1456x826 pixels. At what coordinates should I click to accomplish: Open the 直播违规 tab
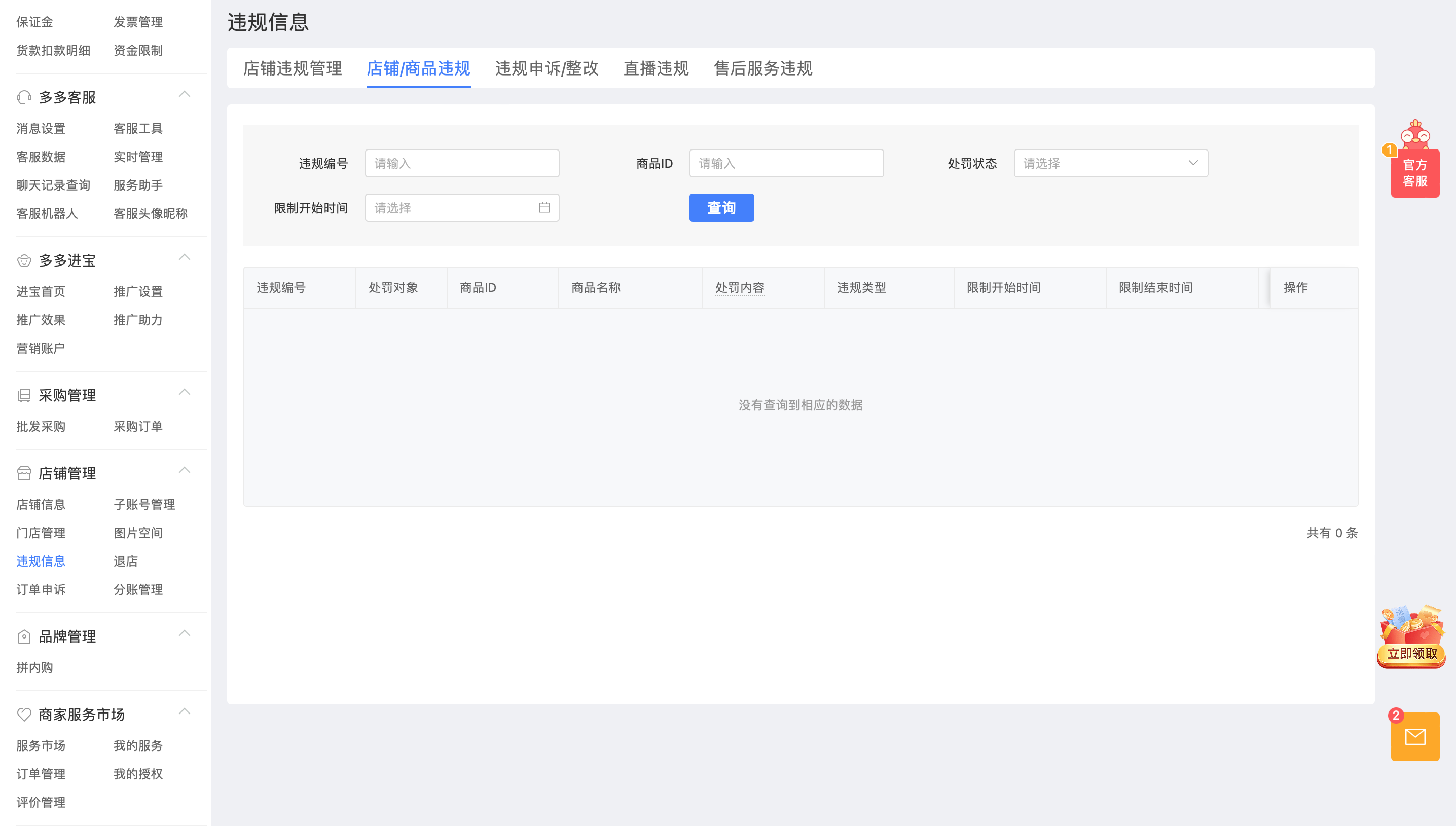(656, 68)
